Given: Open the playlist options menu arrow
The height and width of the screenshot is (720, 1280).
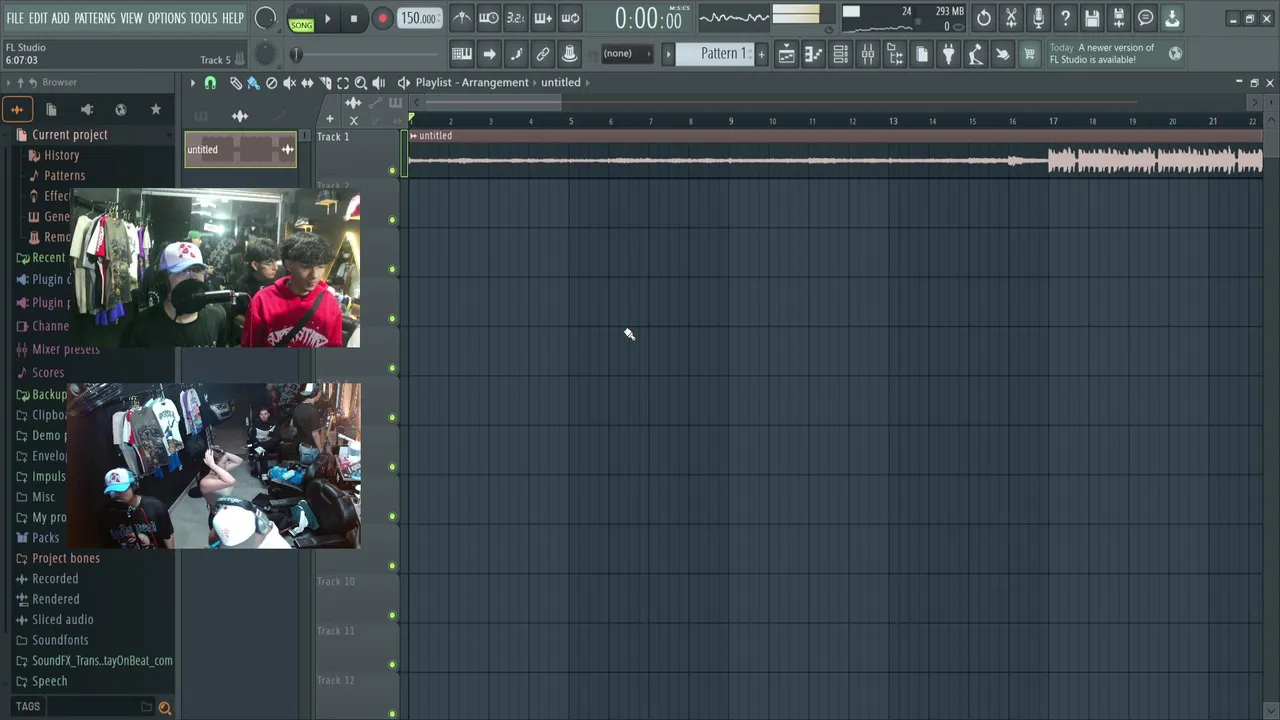Looking at the screenshot, I should 192,83.
